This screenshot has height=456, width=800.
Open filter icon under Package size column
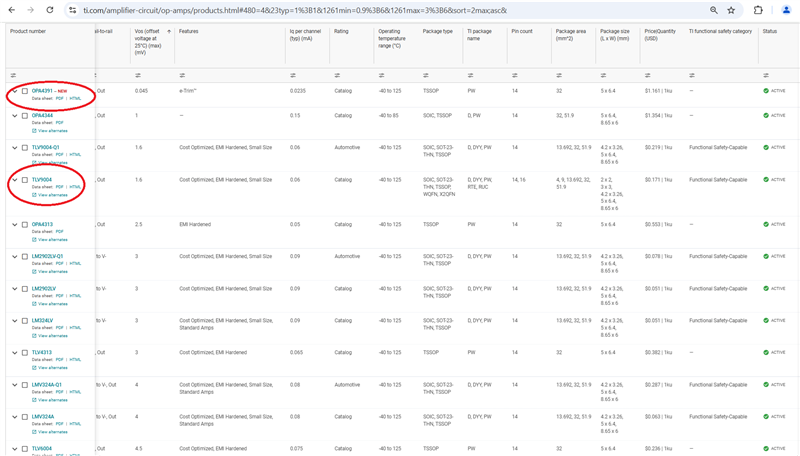[x=604, y=75]
